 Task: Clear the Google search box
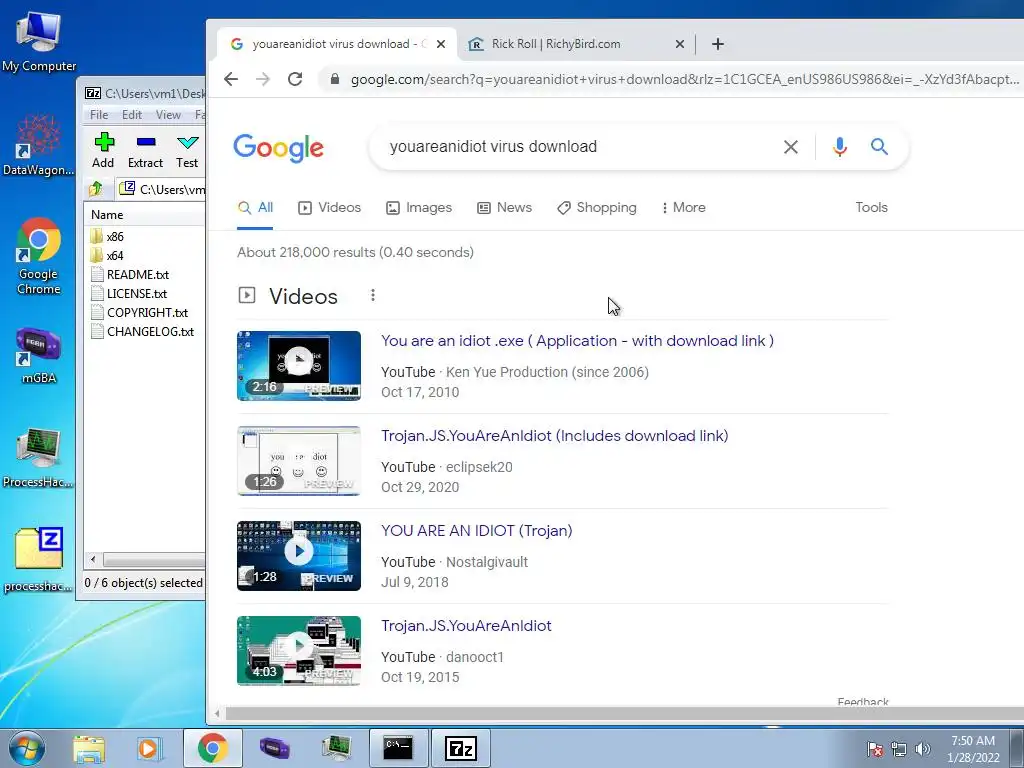point(790,147)
